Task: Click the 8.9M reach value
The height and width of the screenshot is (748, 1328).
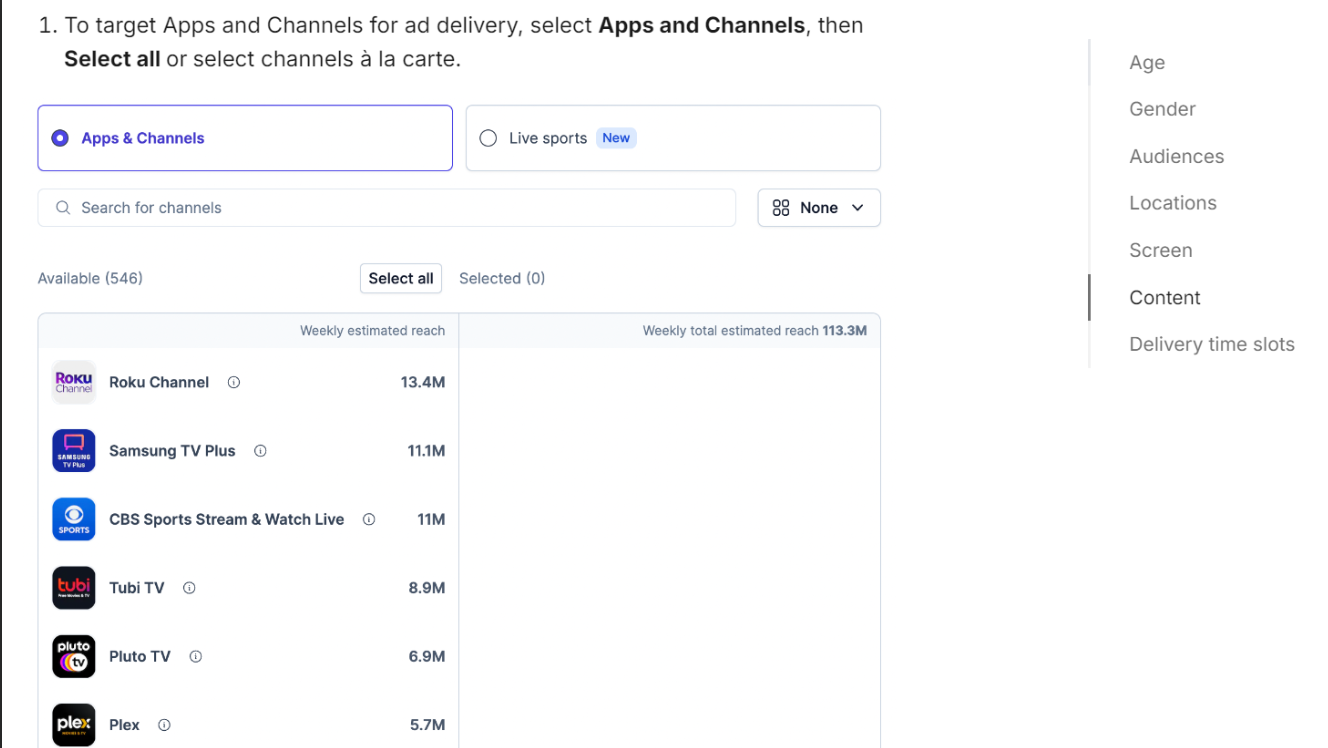Action: point(427,588)
